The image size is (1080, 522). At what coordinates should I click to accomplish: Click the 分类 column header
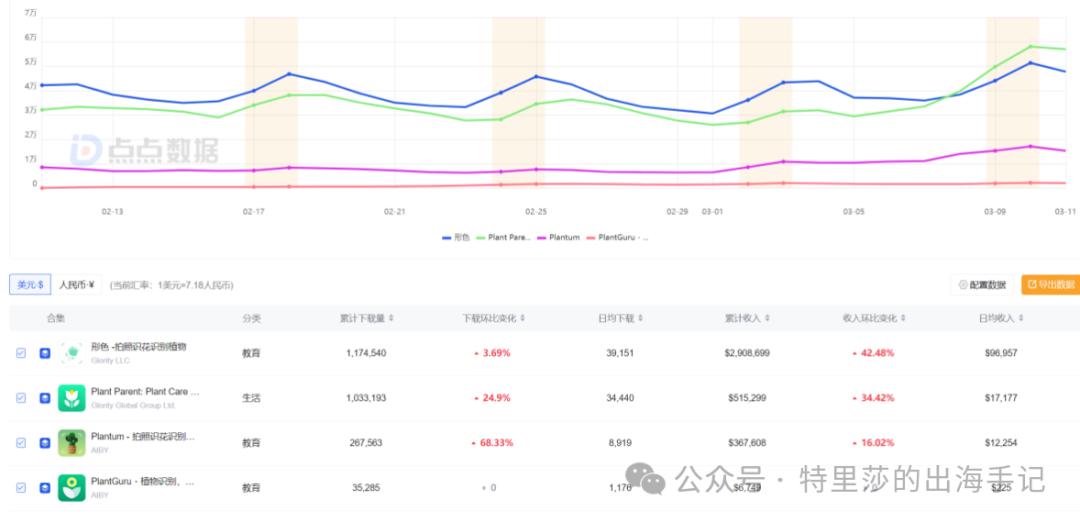(x=251, y=318)
